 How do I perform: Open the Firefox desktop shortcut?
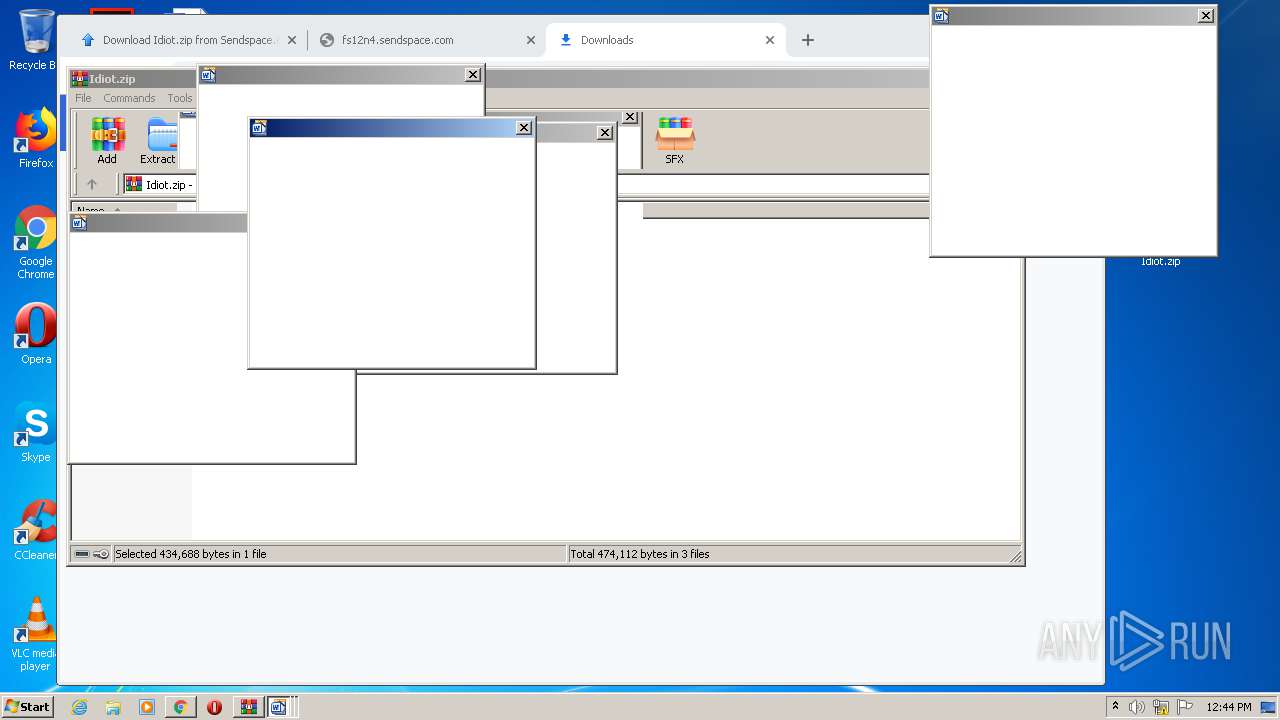point(36,138)
